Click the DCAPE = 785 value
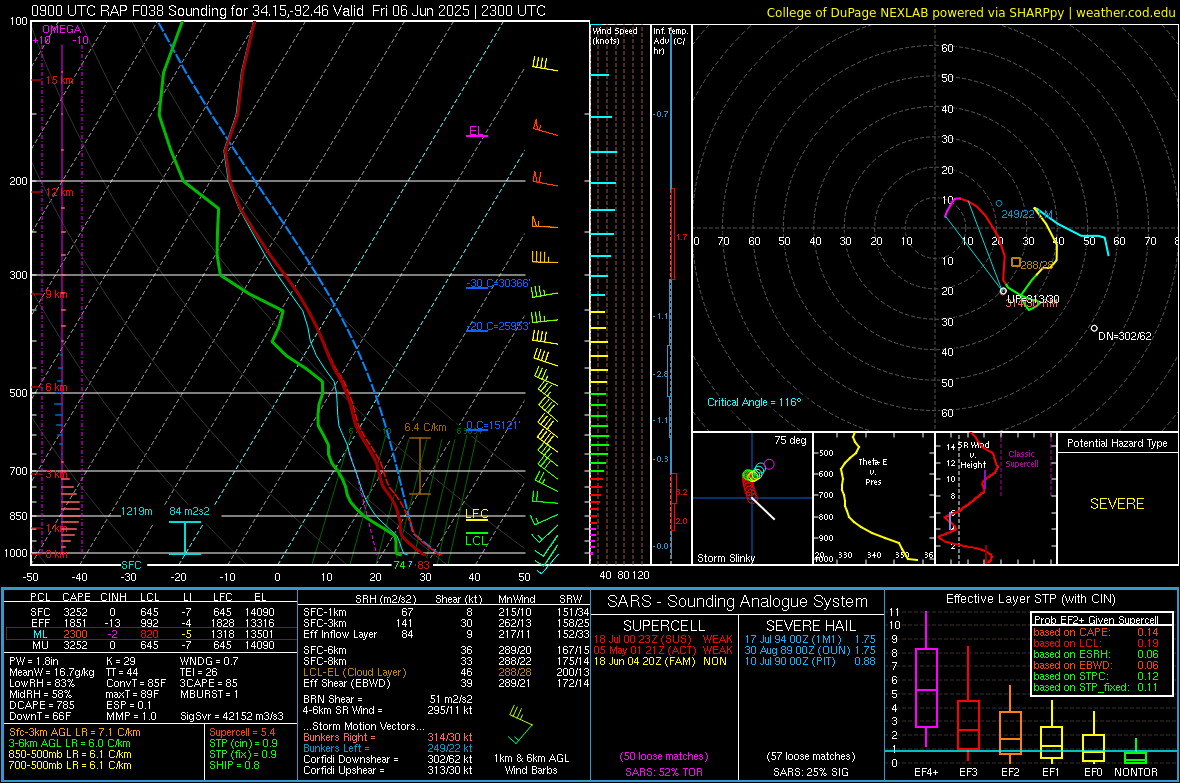 click(x=41, y=705)
